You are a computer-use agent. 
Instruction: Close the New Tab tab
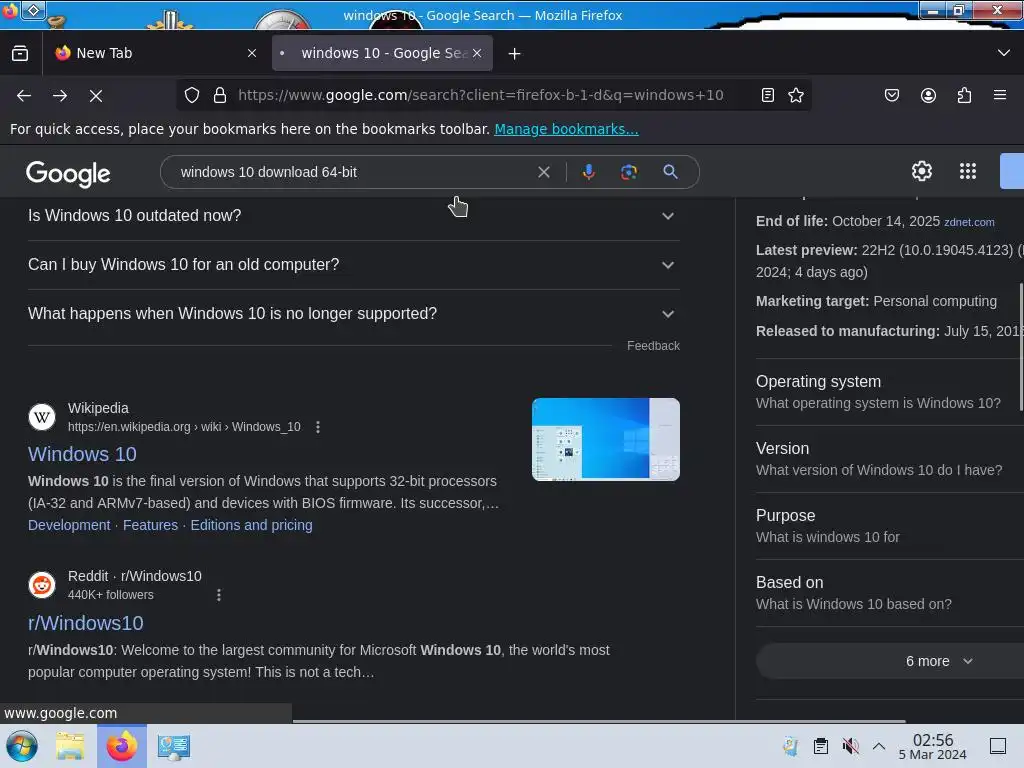coord(252,53)
